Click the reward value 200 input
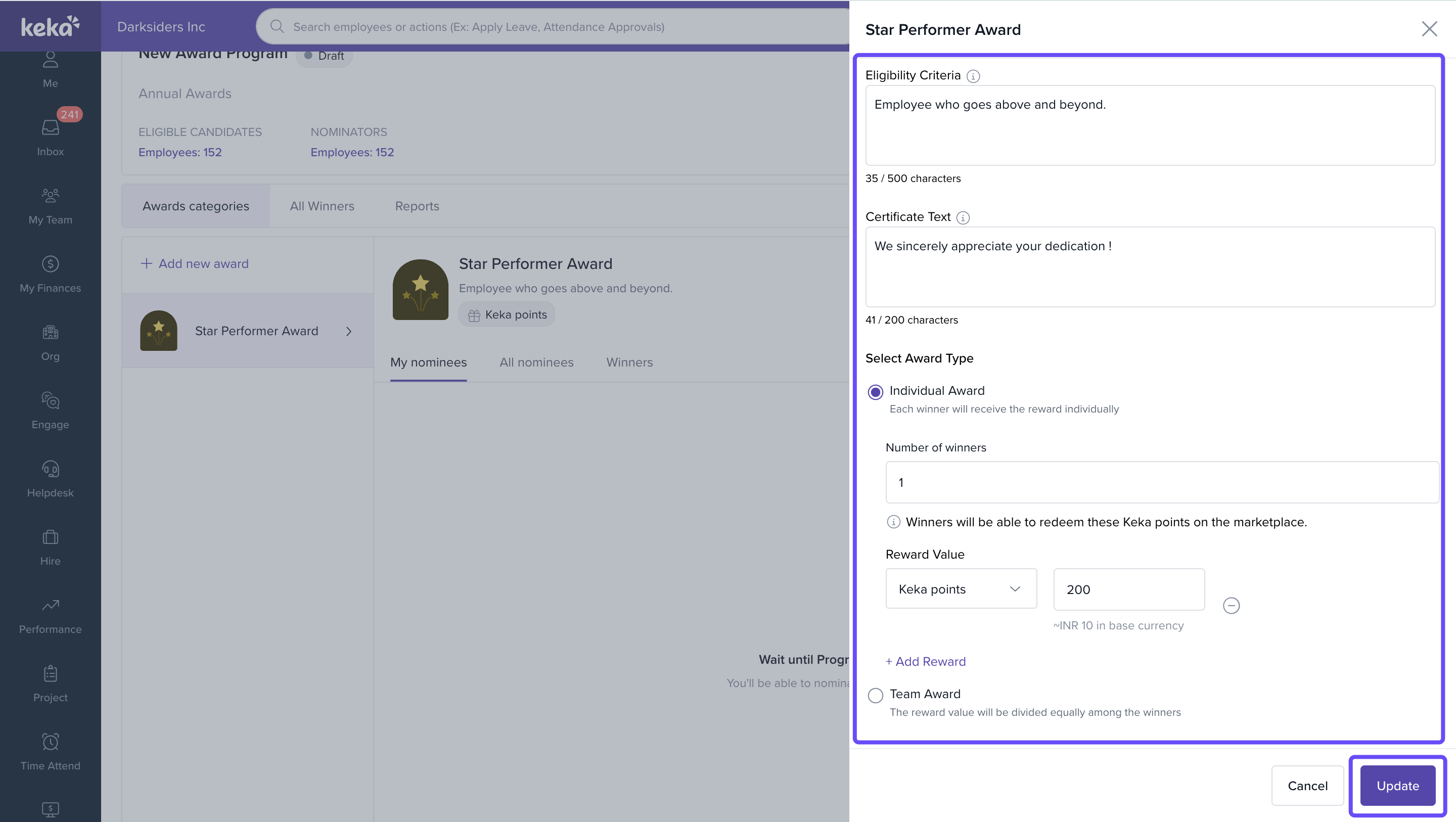 (1128, 589)
